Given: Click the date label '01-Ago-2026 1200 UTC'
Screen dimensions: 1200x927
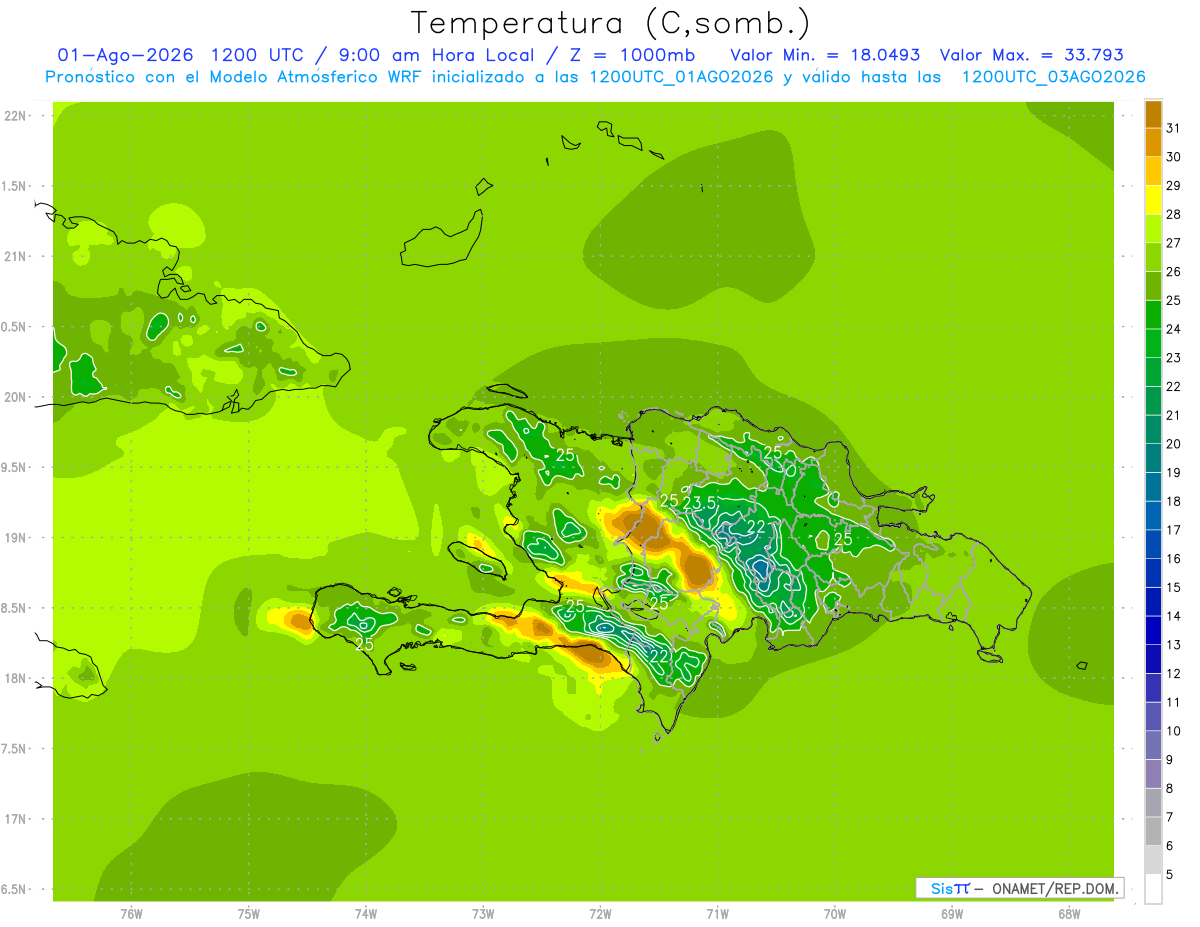Looking at the screenshot, I should (x=179, y=55).
